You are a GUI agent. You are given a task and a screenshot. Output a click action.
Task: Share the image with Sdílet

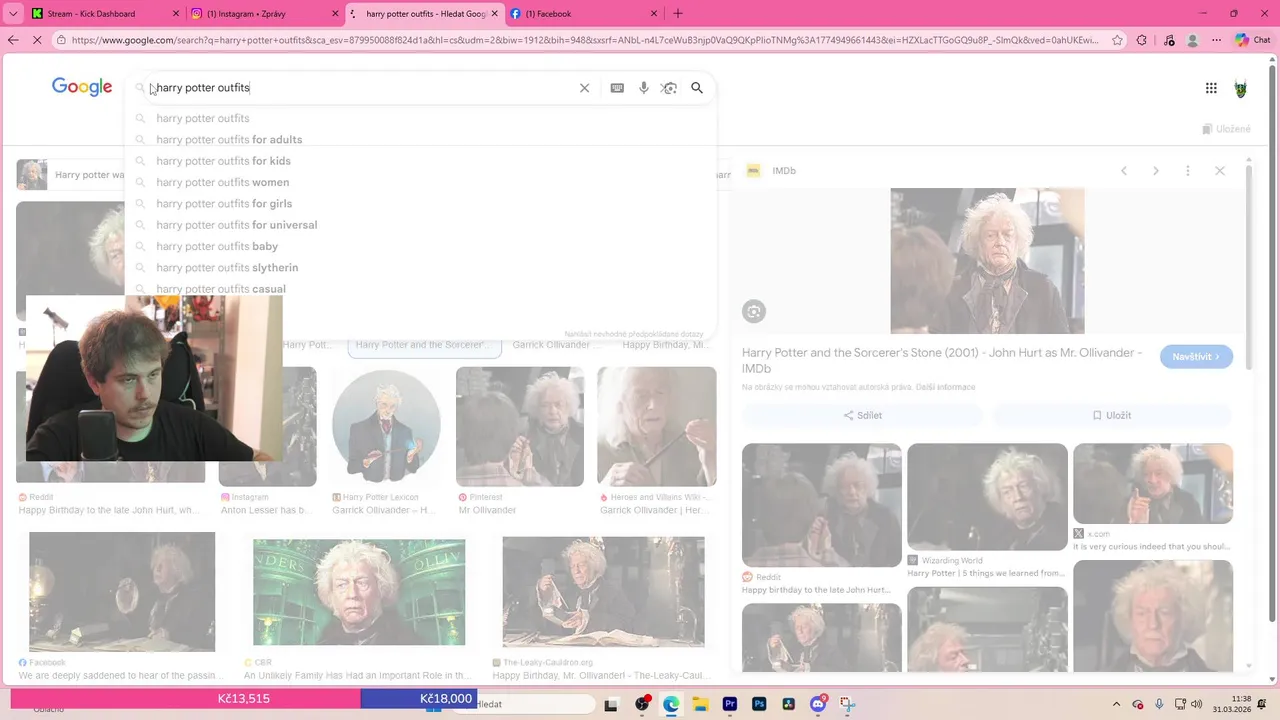(x=863, y=415)
